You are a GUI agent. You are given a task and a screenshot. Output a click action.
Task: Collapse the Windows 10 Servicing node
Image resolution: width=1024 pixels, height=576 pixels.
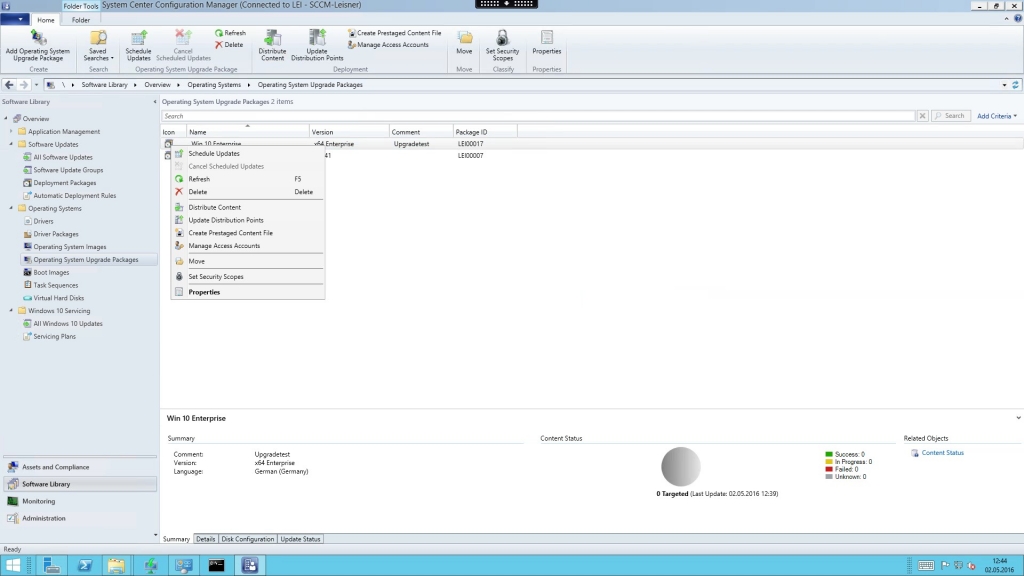click(11, 311)
